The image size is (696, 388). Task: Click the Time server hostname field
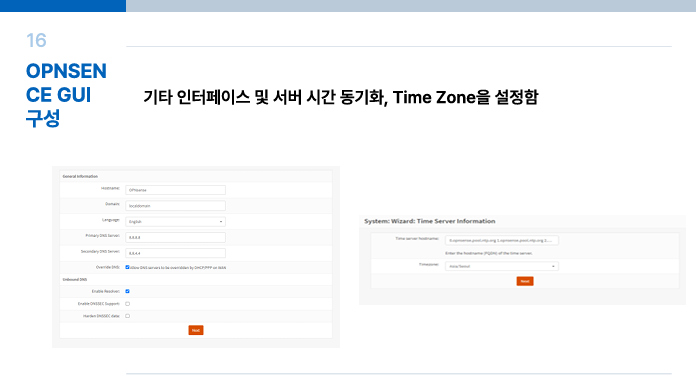point(502,240)
